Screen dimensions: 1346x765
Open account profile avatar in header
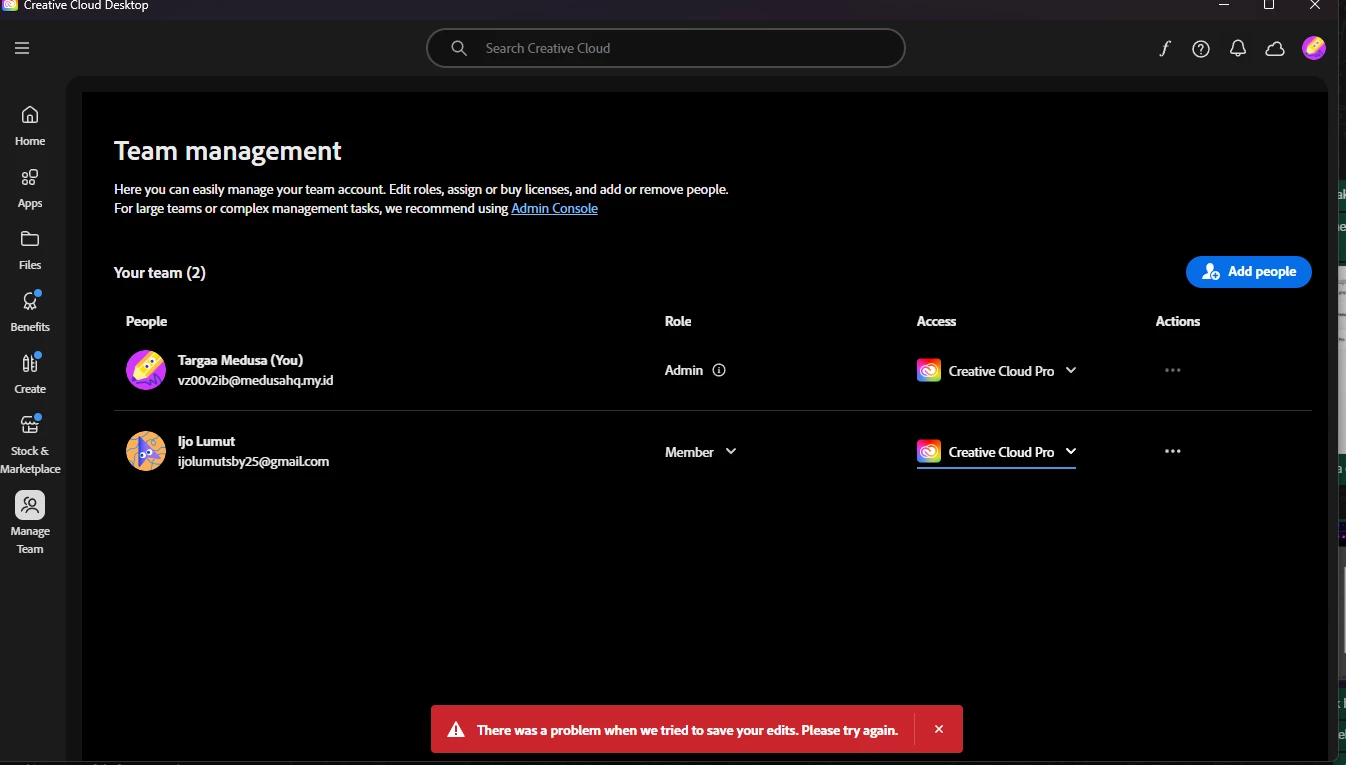[1314, 48]
